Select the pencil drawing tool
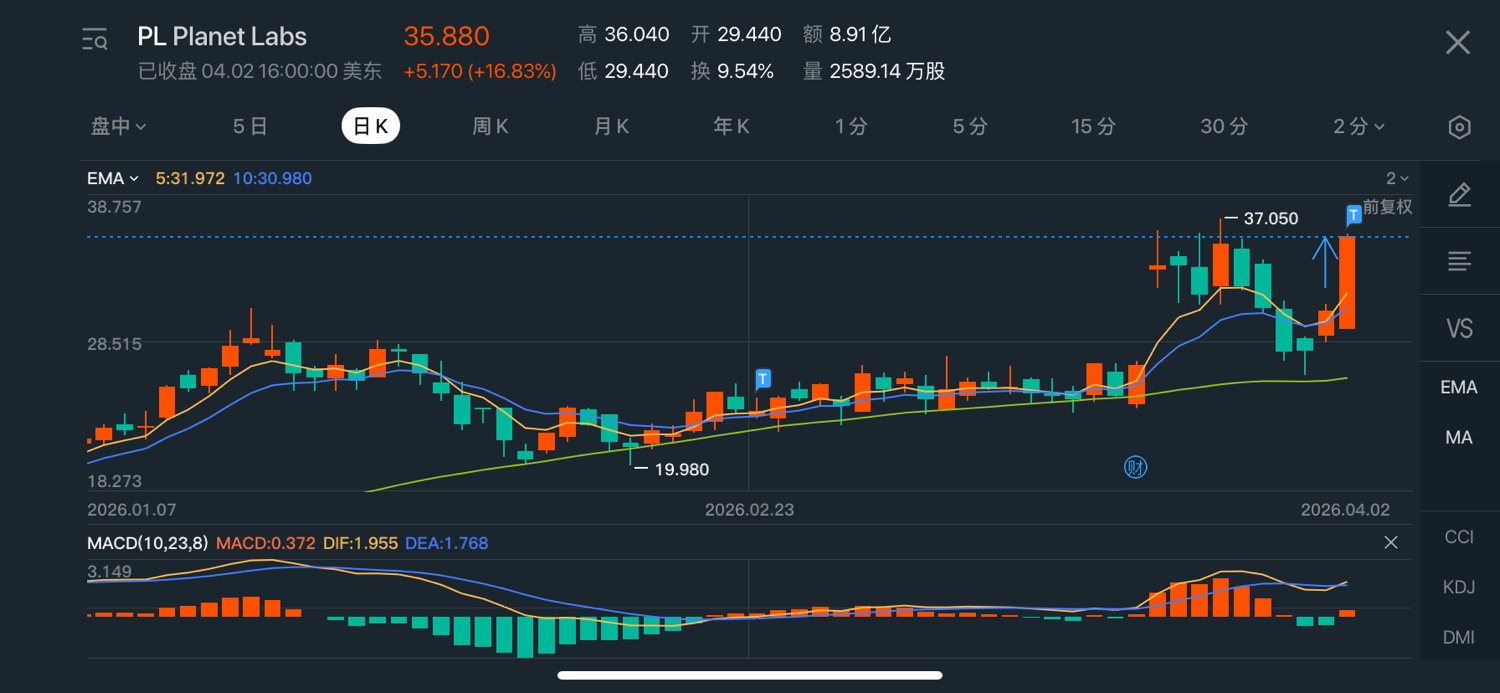Screen dimensions: 1500x693 (x=1459, y=195)
